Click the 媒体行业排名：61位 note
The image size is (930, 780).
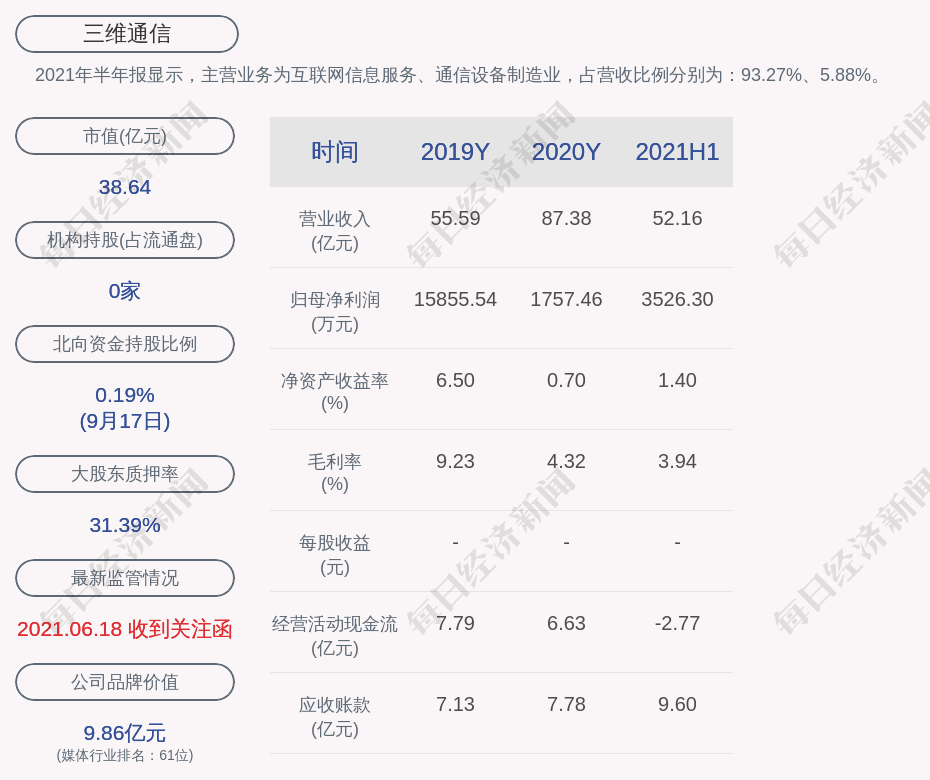[x=125, y=756]
